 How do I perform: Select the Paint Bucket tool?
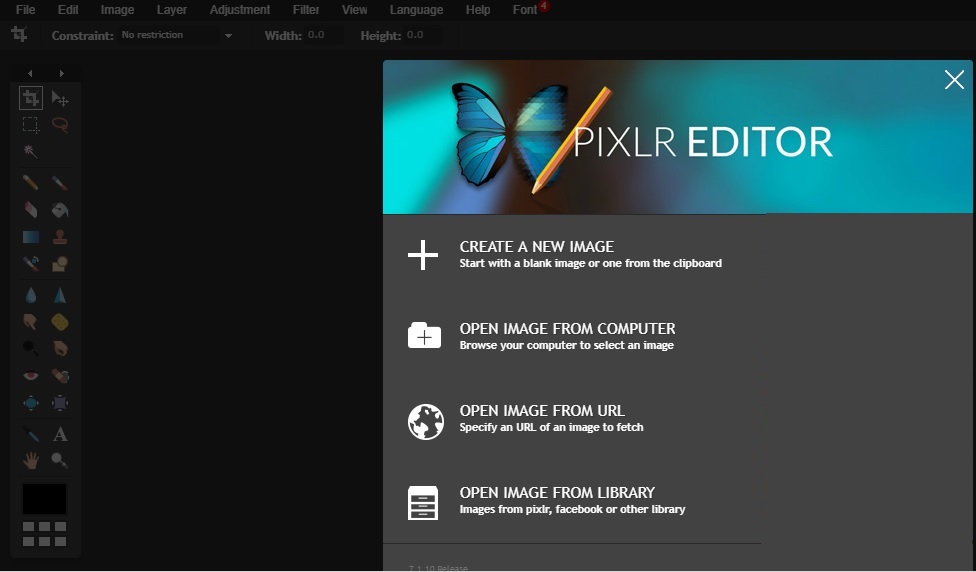coord(60,210)
